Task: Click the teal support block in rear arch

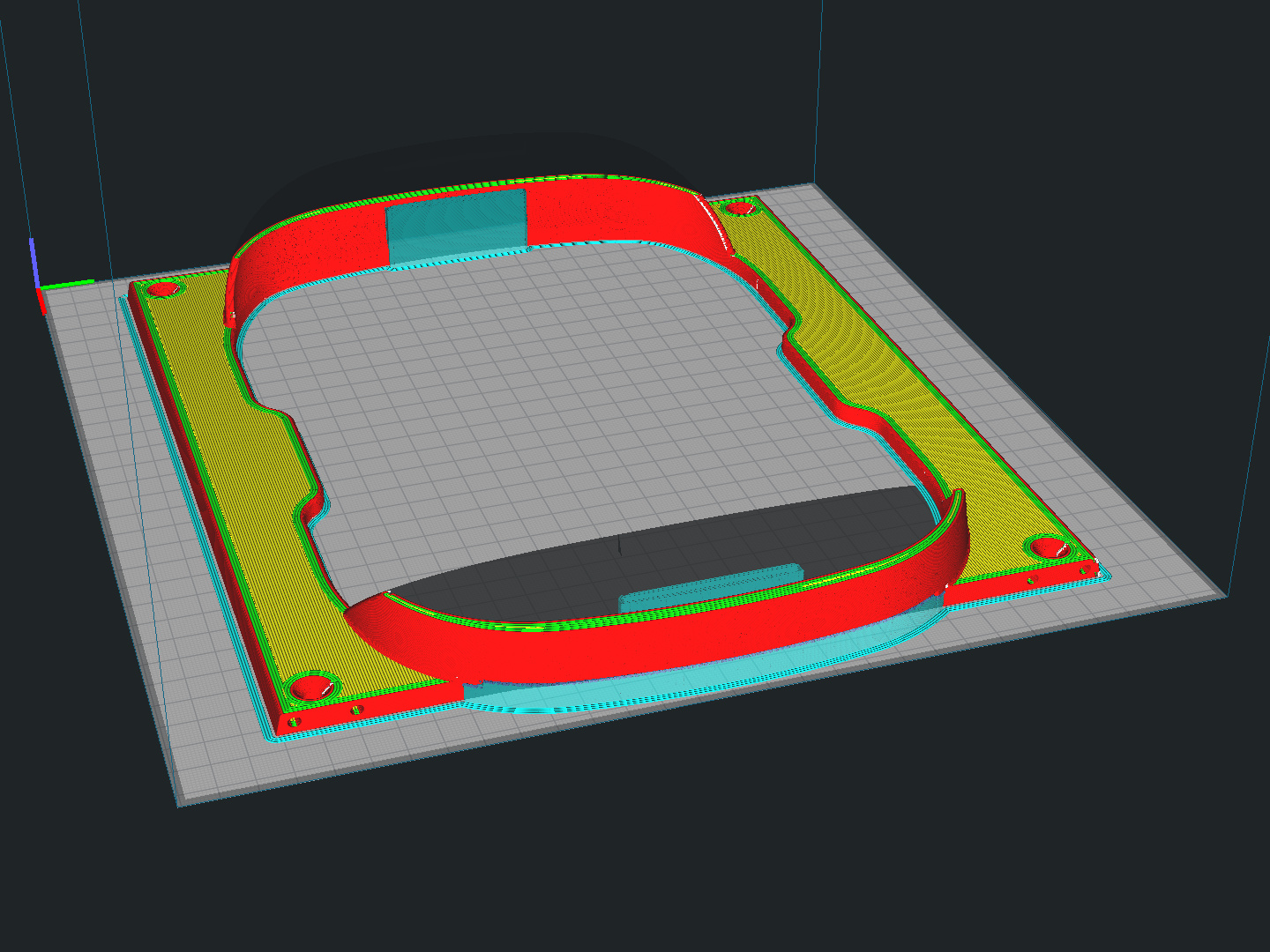Action: pyautogui.click(x=456, y=226)
